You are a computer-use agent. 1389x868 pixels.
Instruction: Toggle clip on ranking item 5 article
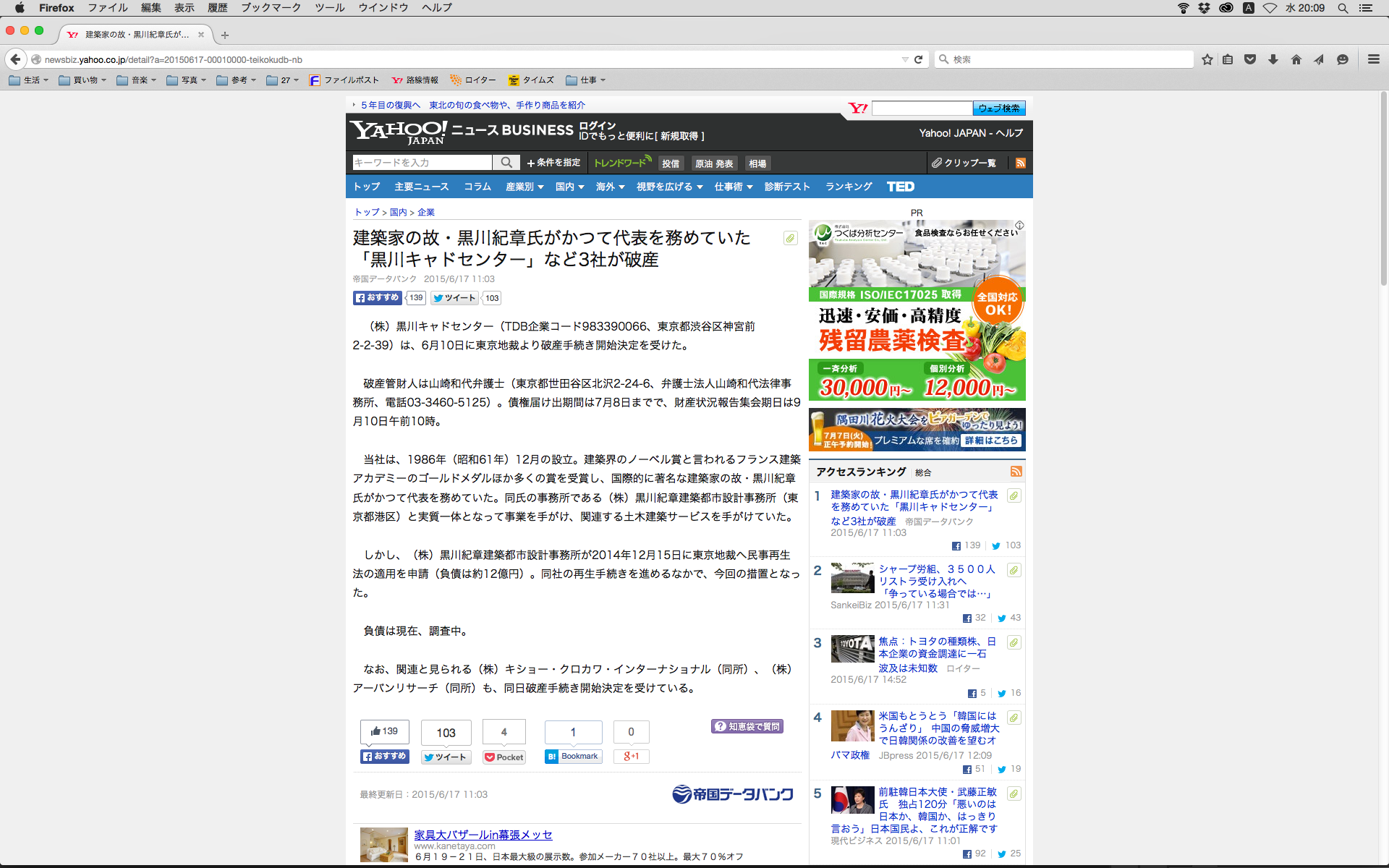(1014, 793)
